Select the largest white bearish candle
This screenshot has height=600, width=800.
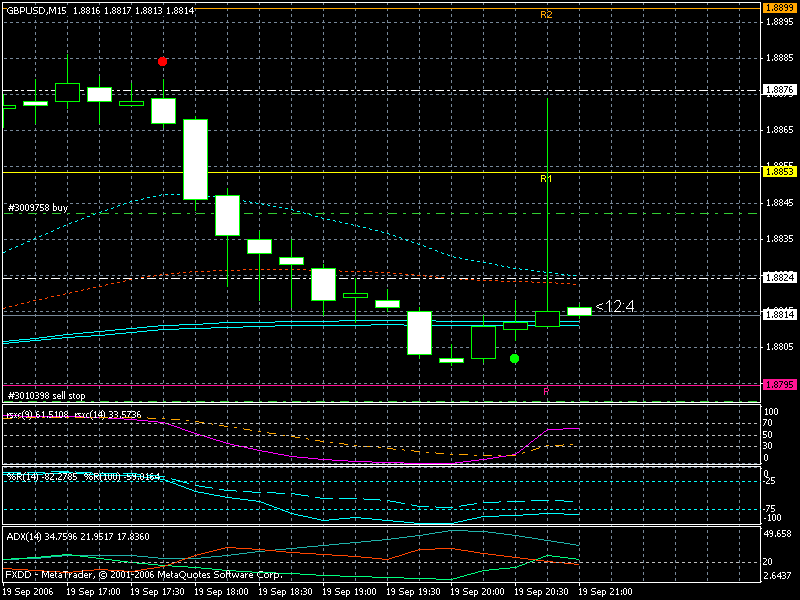point(195,159)
